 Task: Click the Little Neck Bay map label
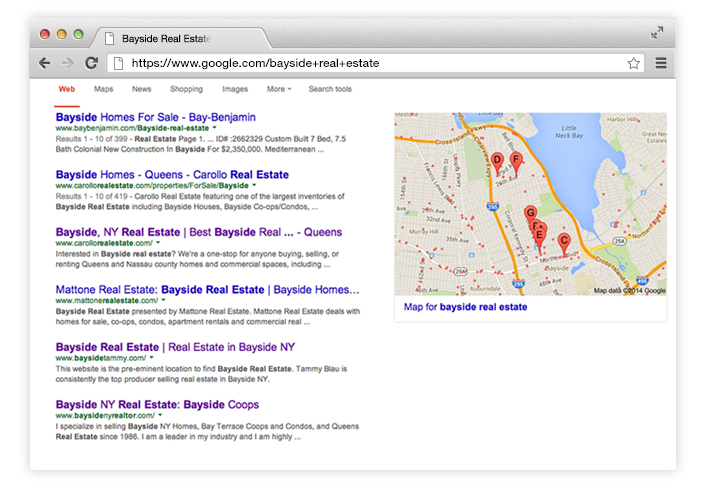pyautogui.click(x=569, y=132)
